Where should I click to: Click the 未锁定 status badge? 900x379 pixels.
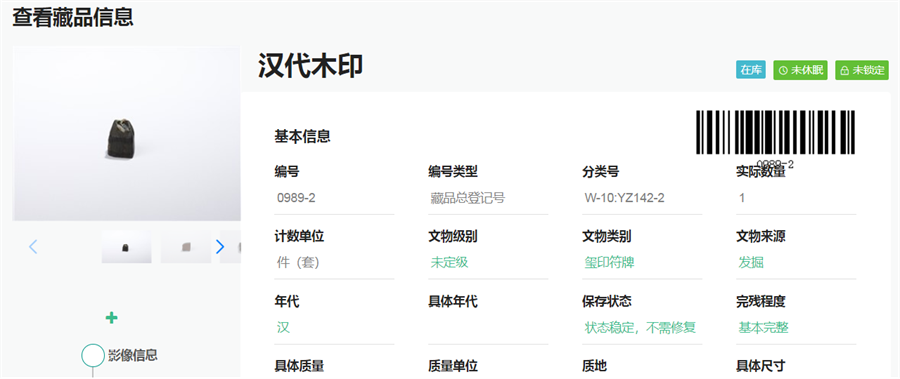tap(862, 70)
